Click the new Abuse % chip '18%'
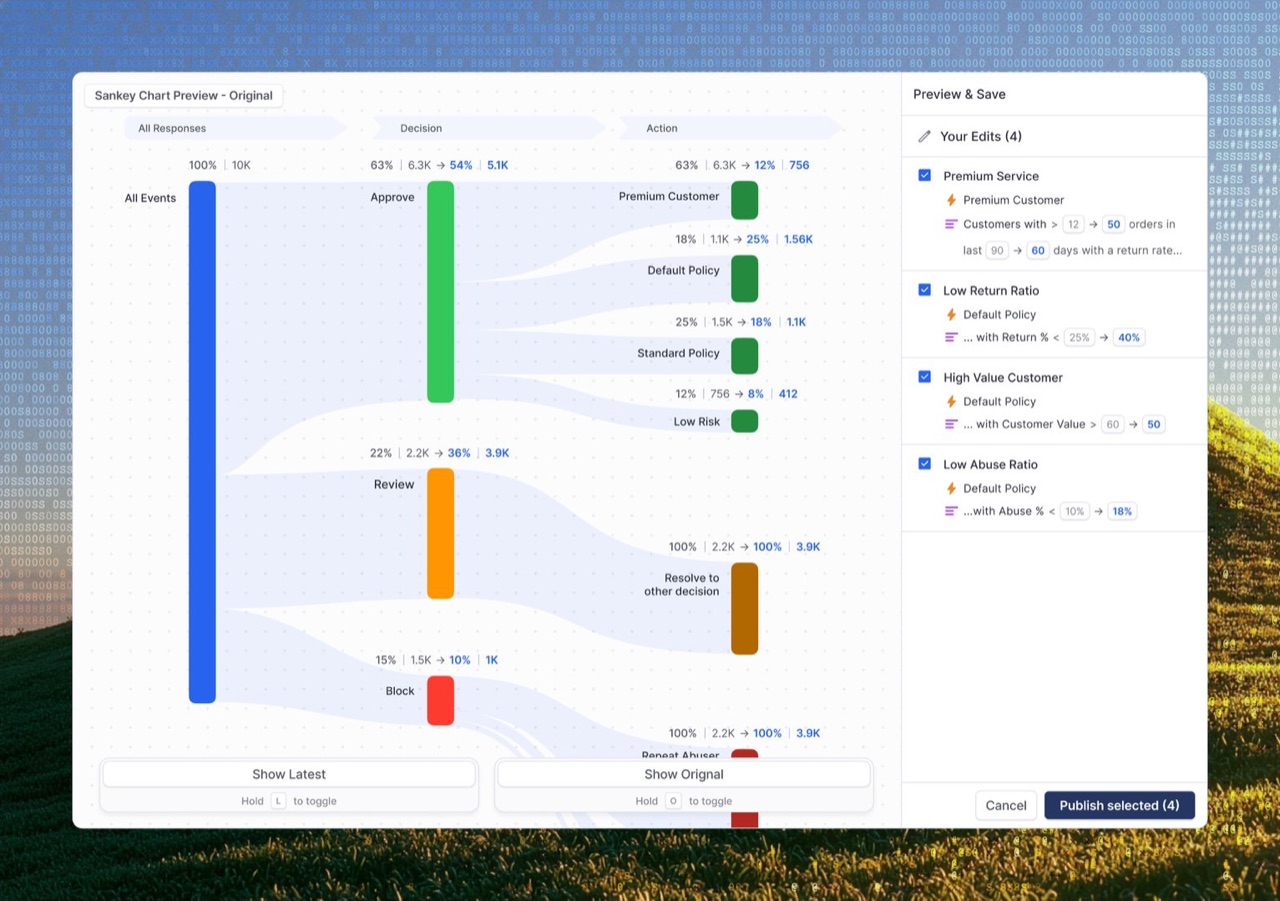 [1122, 511]
